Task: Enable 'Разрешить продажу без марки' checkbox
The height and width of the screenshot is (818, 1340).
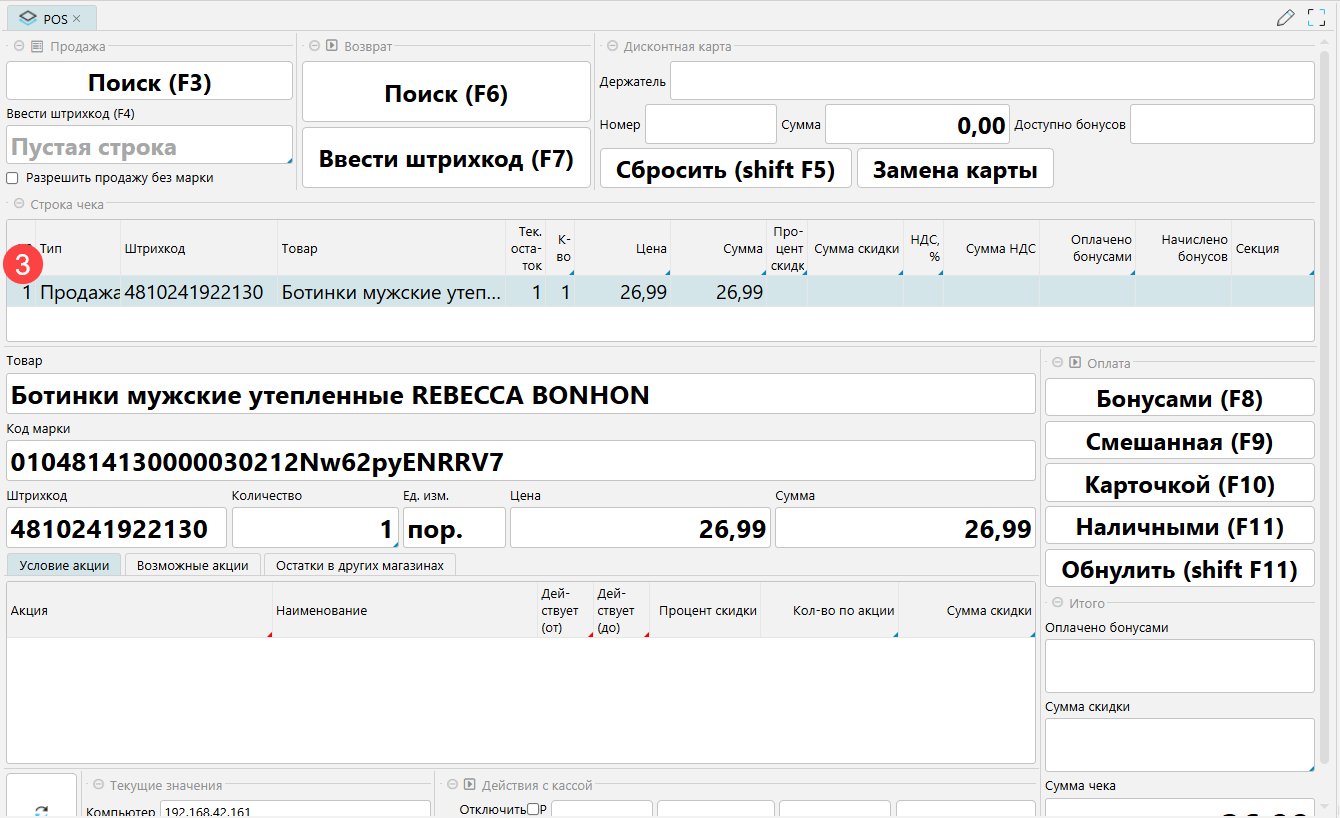Action: click(13, 178)
